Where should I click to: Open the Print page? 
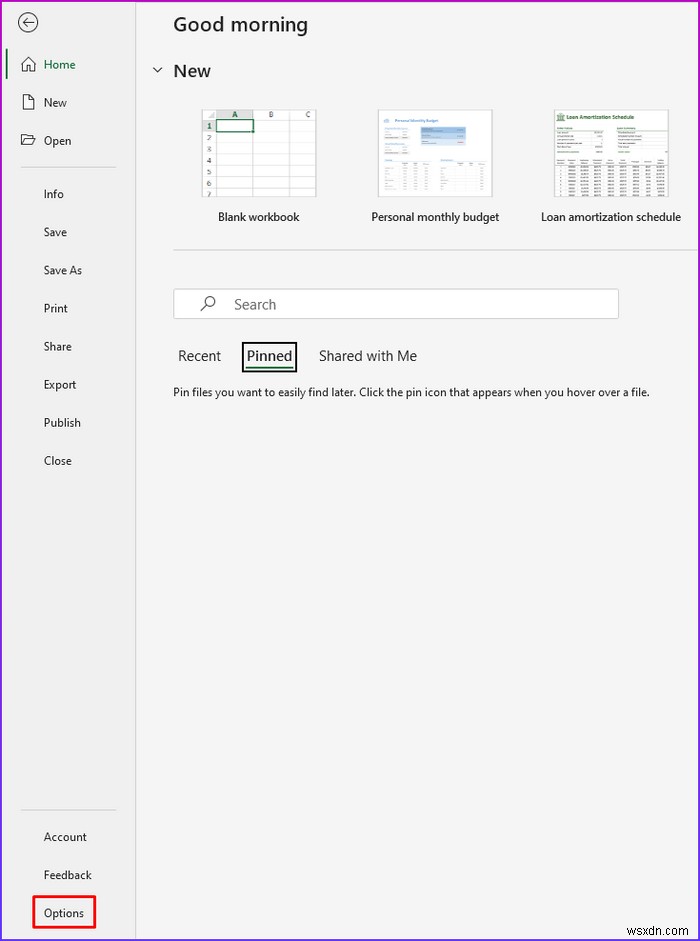[x=56, y=308]
